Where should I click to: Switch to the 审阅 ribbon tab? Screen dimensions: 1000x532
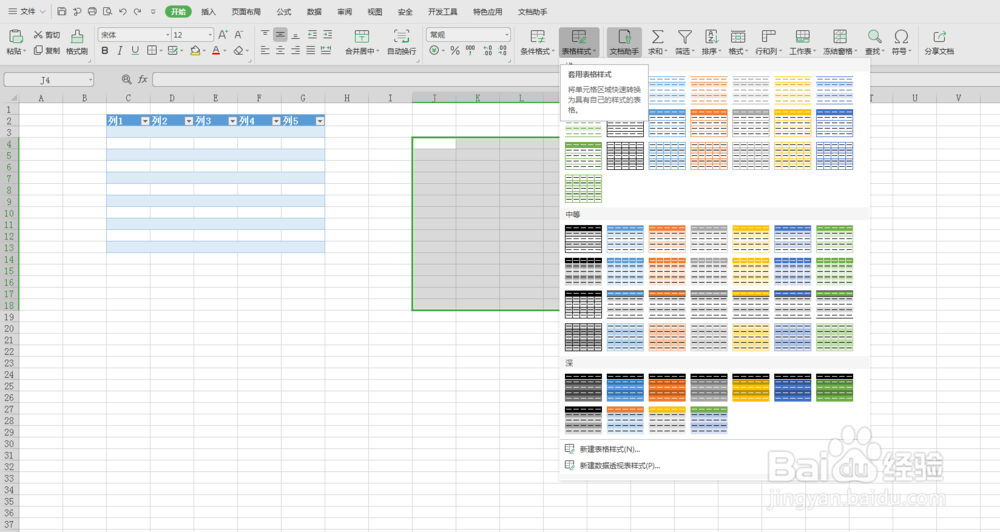[x=344, y=11]
